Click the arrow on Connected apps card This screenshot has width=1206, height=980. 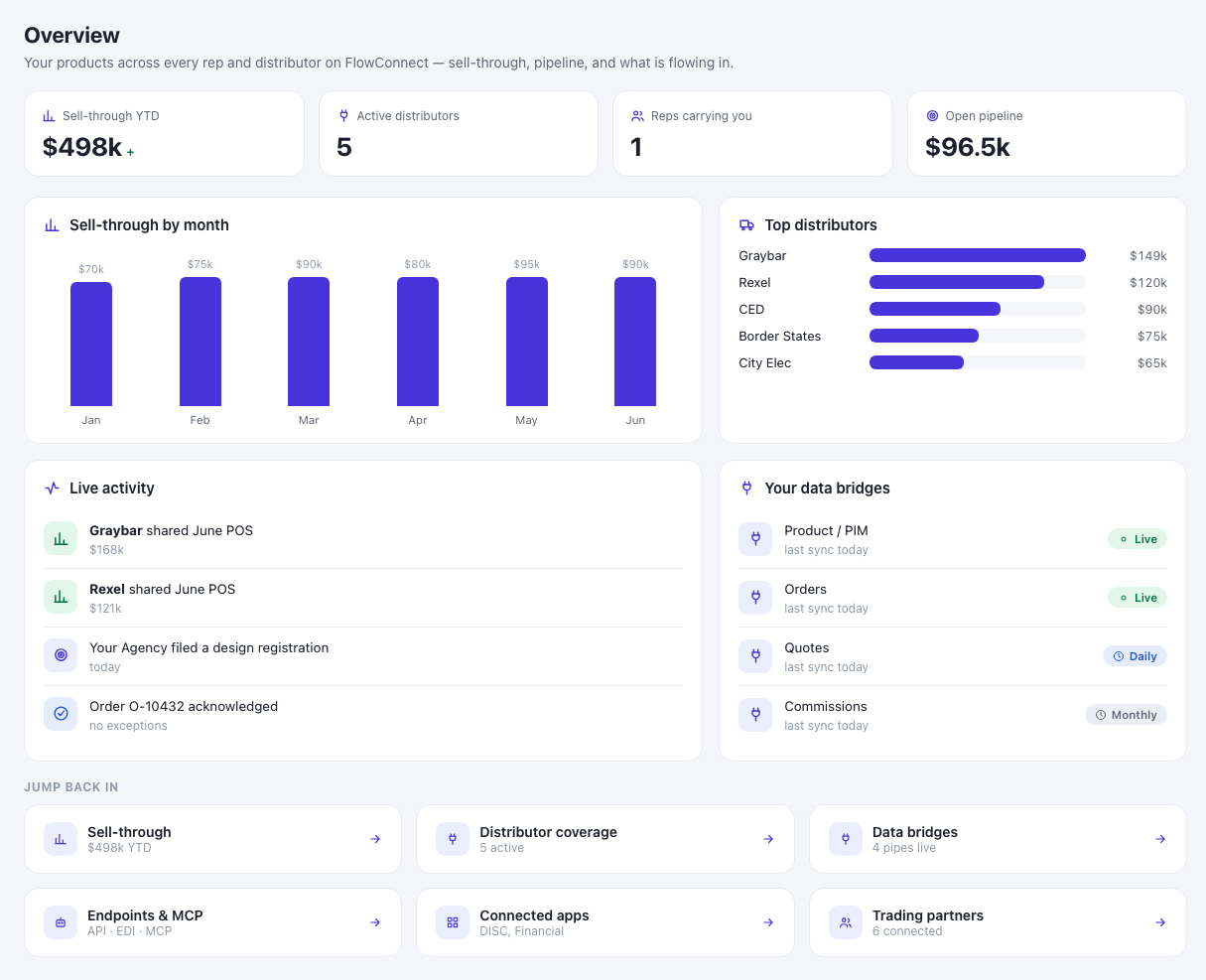pos(768,922)
